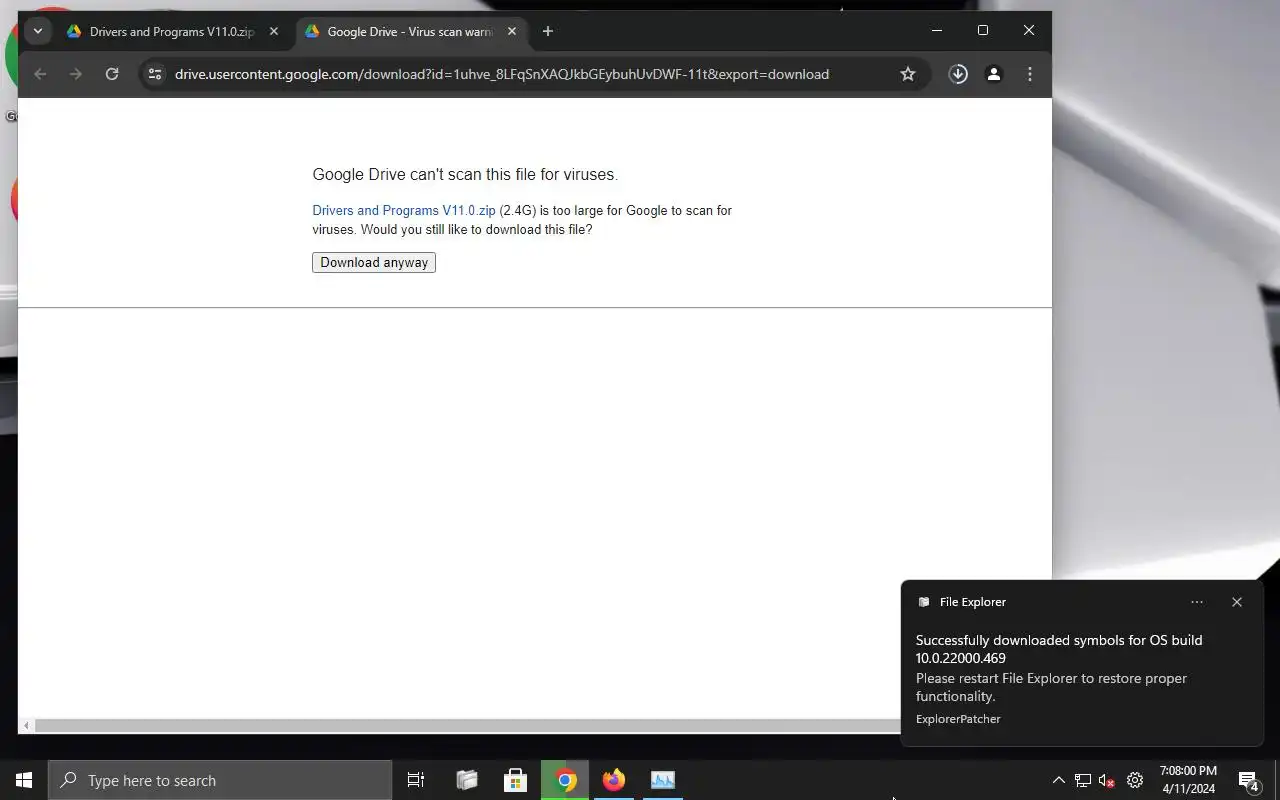Click the Download anyway button
1280x800 pixels.
374,263
